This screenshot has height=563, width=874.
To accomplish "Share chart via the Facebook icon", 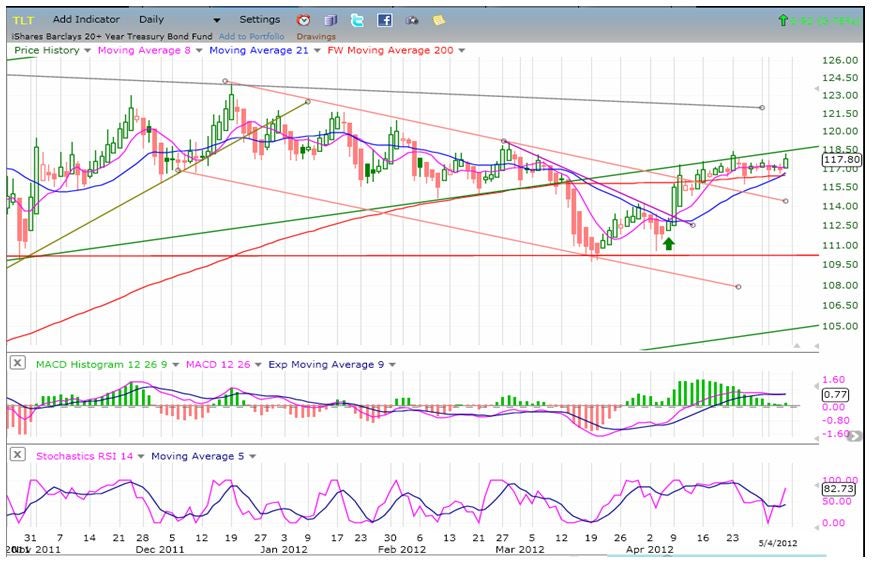I will 385,21.
